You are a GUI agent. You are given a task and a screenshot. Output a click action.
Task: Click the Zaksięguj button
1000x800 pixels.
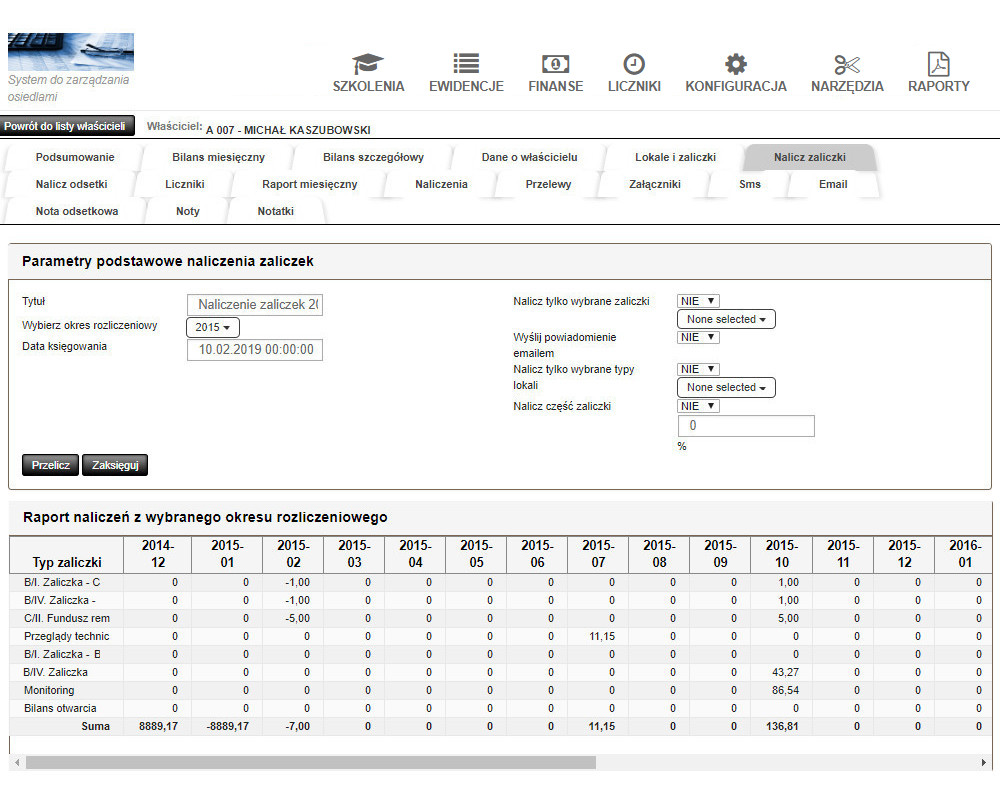click(115, 465)
